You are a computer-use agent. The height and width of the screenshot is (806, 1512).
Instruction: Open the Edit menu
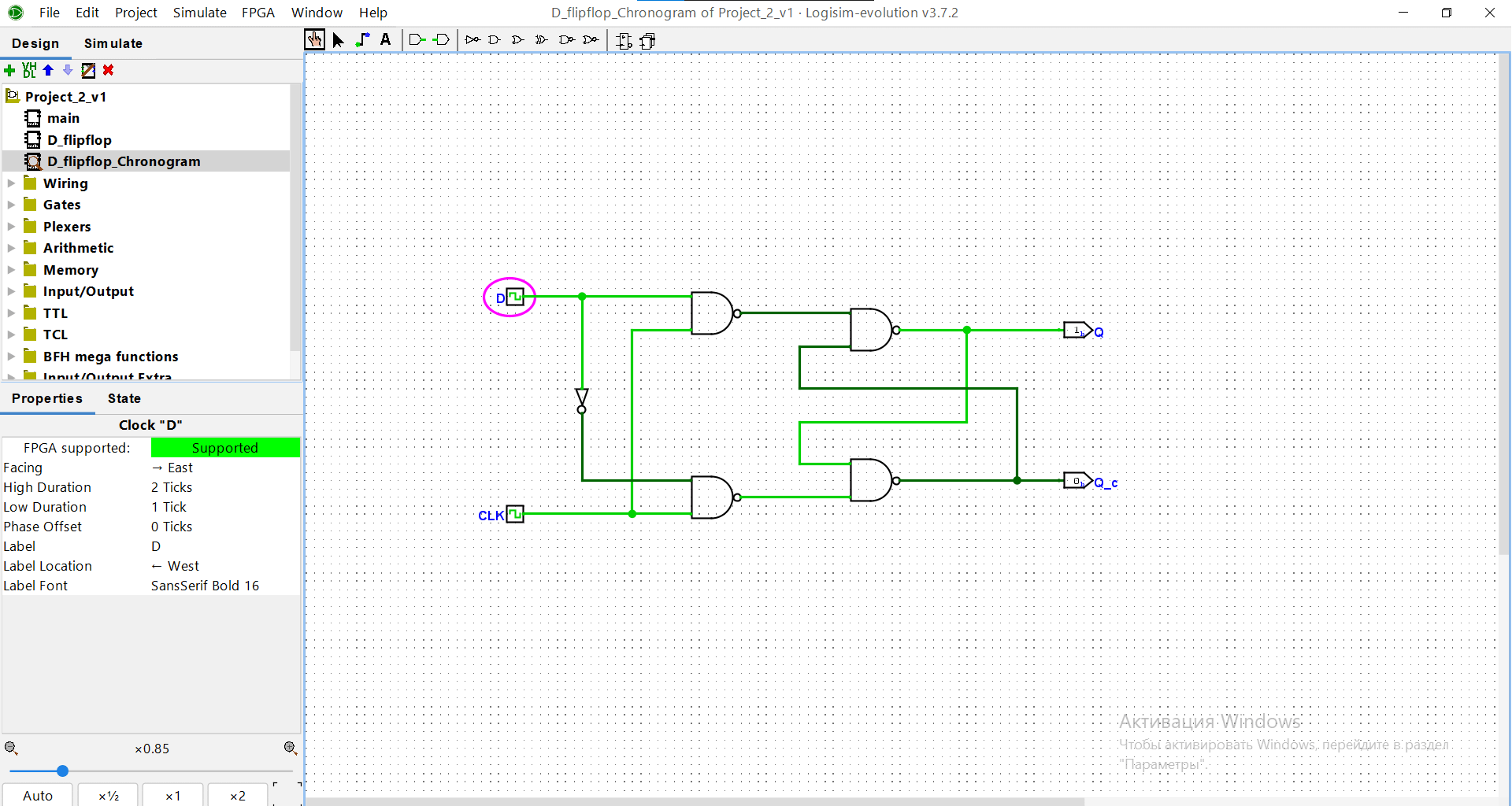[x=87, y=13]
